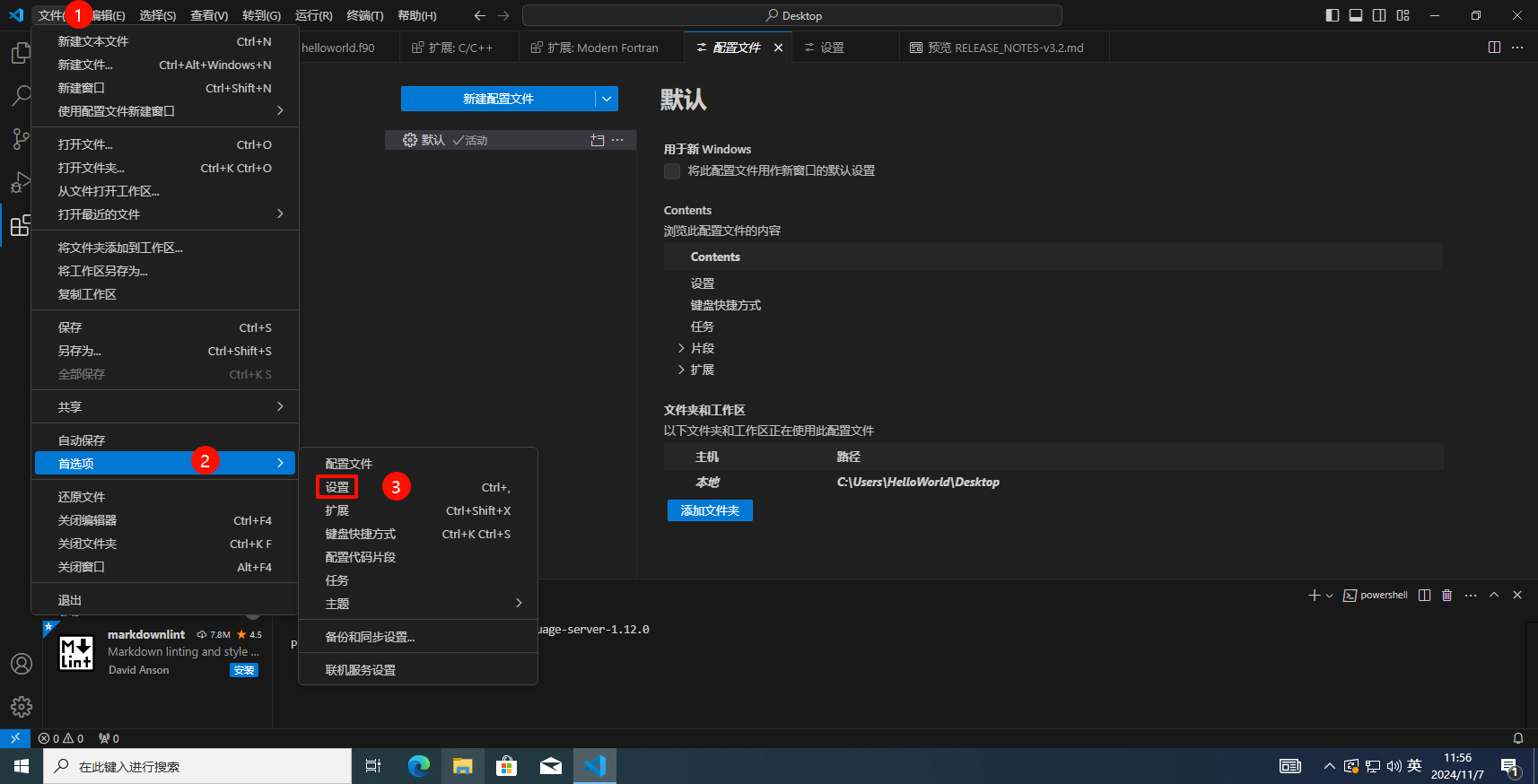This screenshot has height=784, width=1538.
Task: Select 设置 in the preferences submenu
Action: [x=337, y=487]
